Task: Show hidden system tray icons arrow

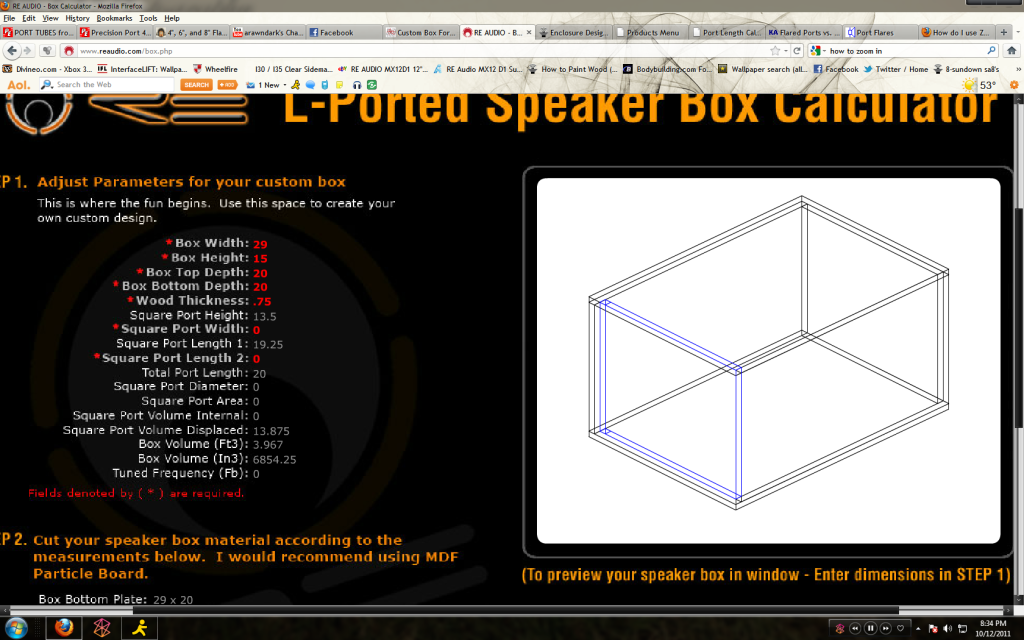Action: pos(831,628)
